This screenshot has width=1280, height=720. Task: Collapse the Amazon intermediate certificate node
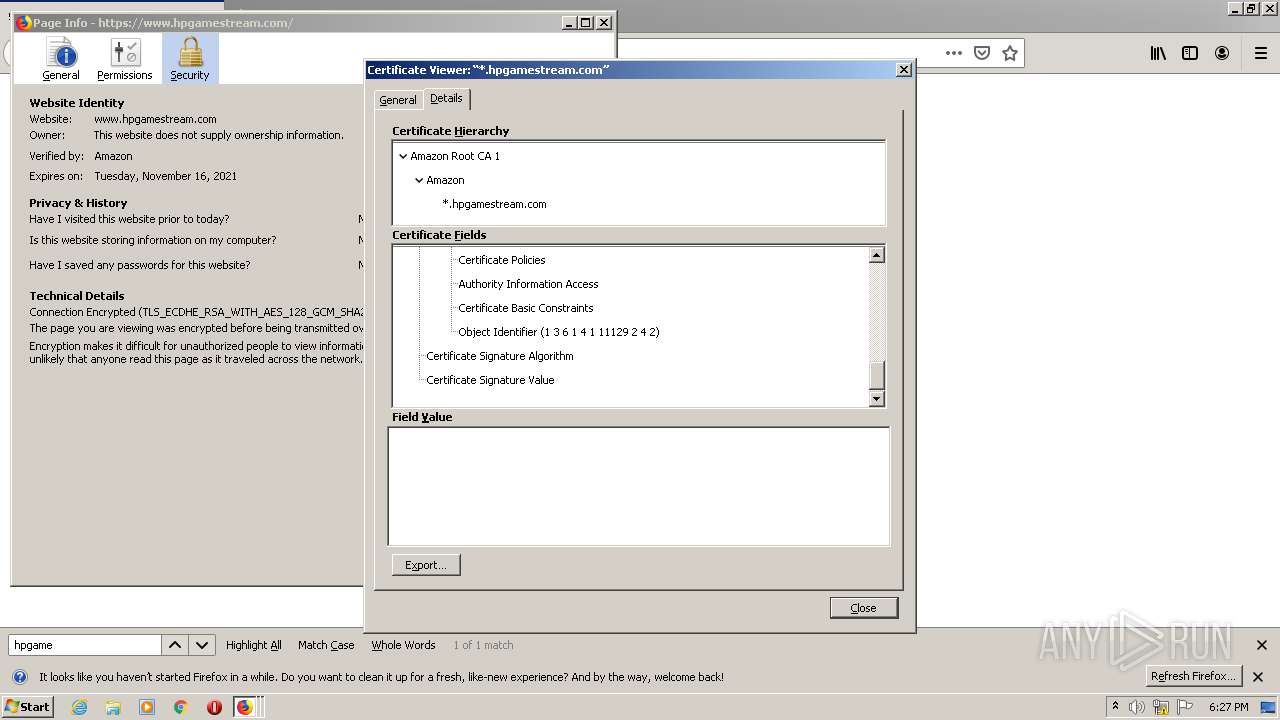(419, 180)
